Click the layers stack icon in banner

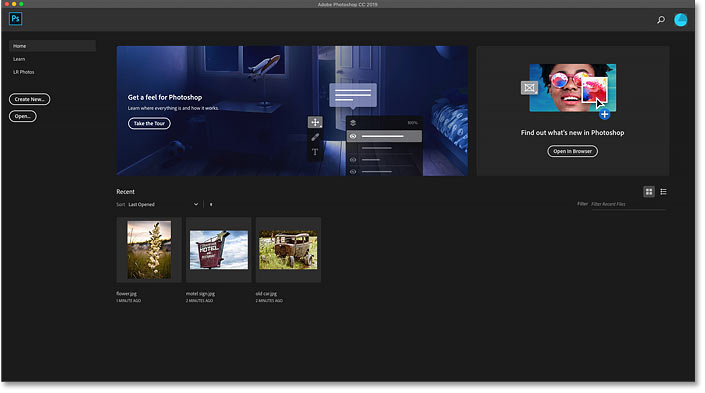click(353, 123)
